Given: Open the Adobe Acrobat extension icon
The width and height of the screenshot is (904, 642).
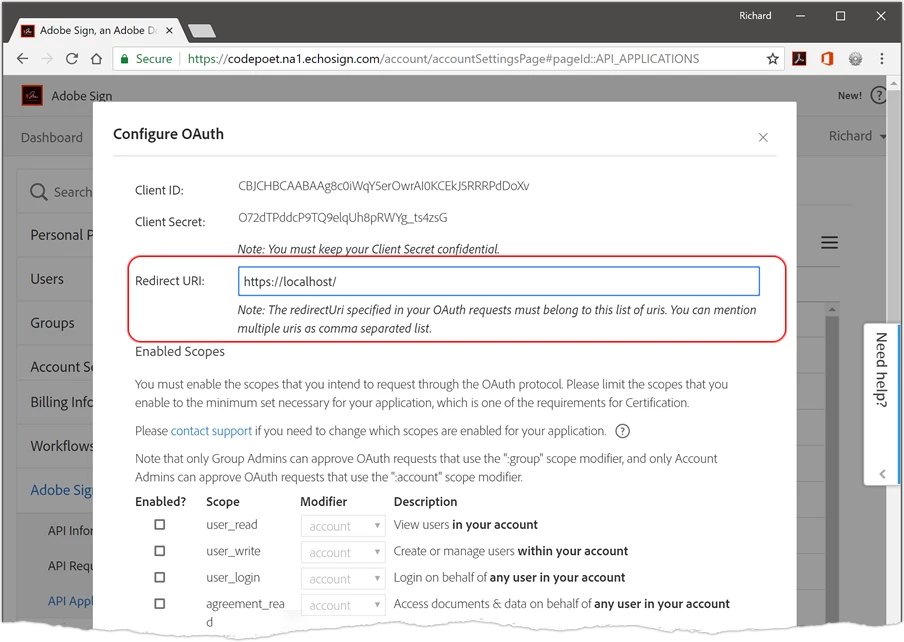Looking at the screenshot, I should pos(799,59).
